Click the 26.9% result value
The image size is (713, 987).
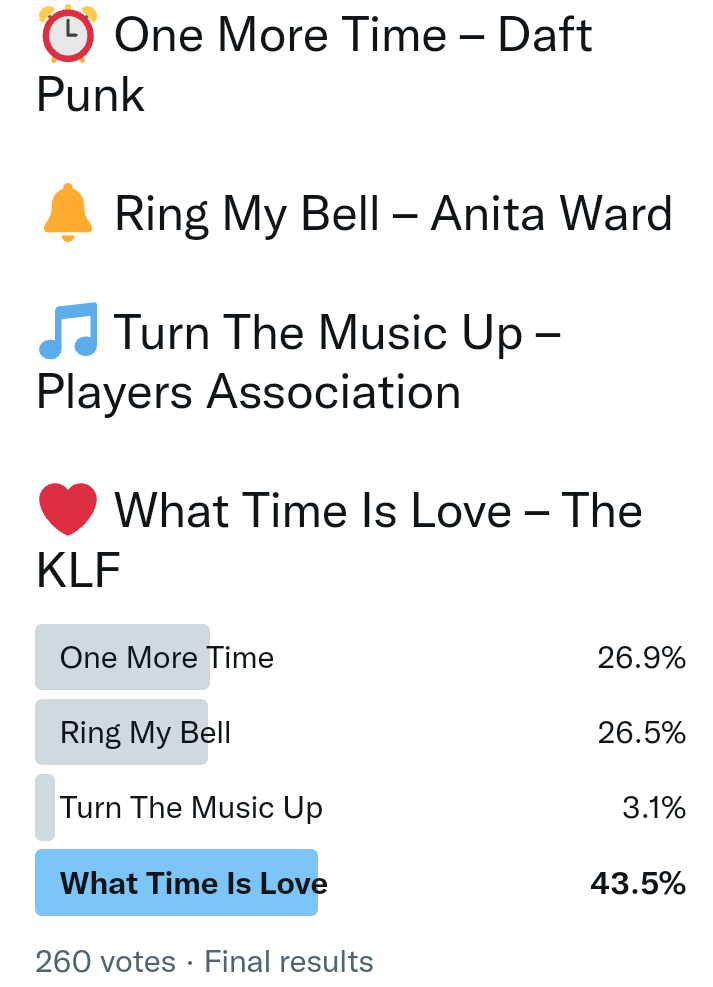[641, 658]
